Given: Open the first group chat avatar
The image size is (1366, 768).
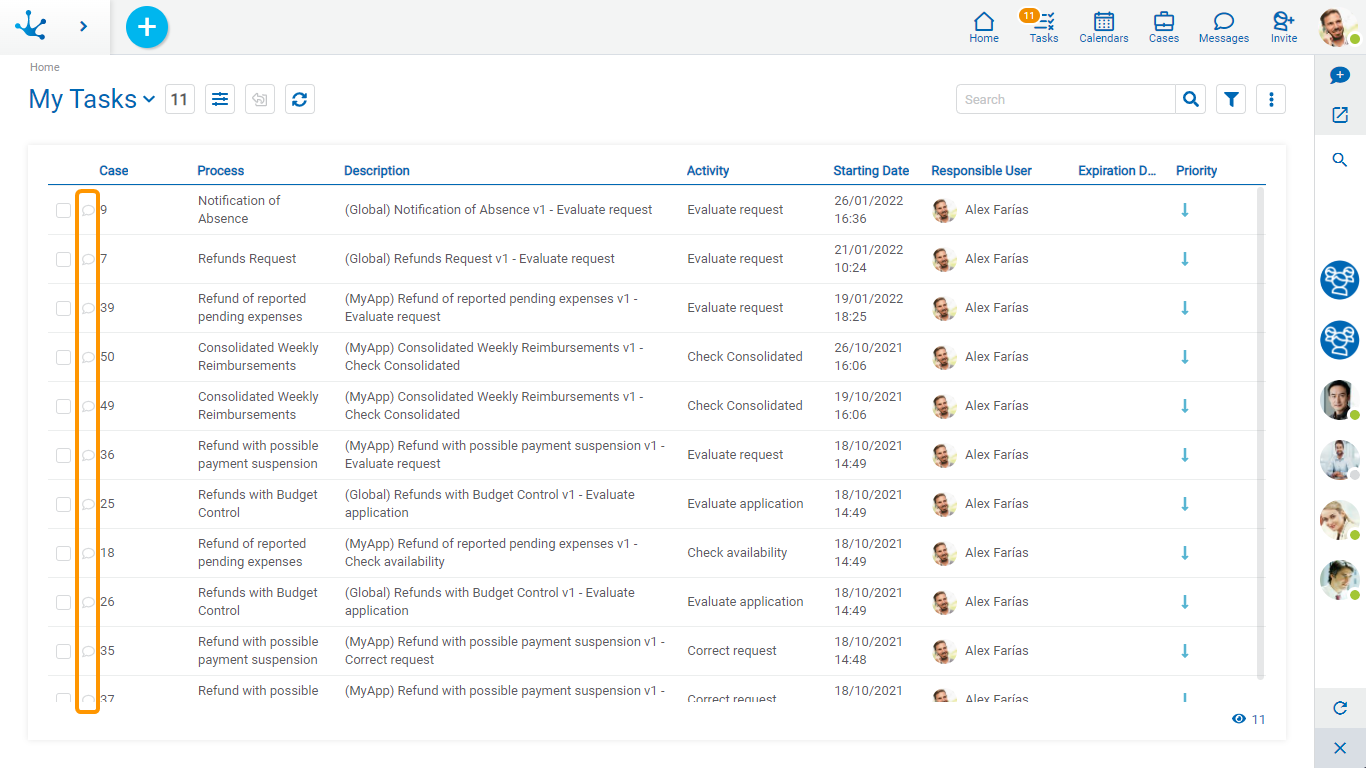Looking at the screenshot, I should [x=1340, y=280].
